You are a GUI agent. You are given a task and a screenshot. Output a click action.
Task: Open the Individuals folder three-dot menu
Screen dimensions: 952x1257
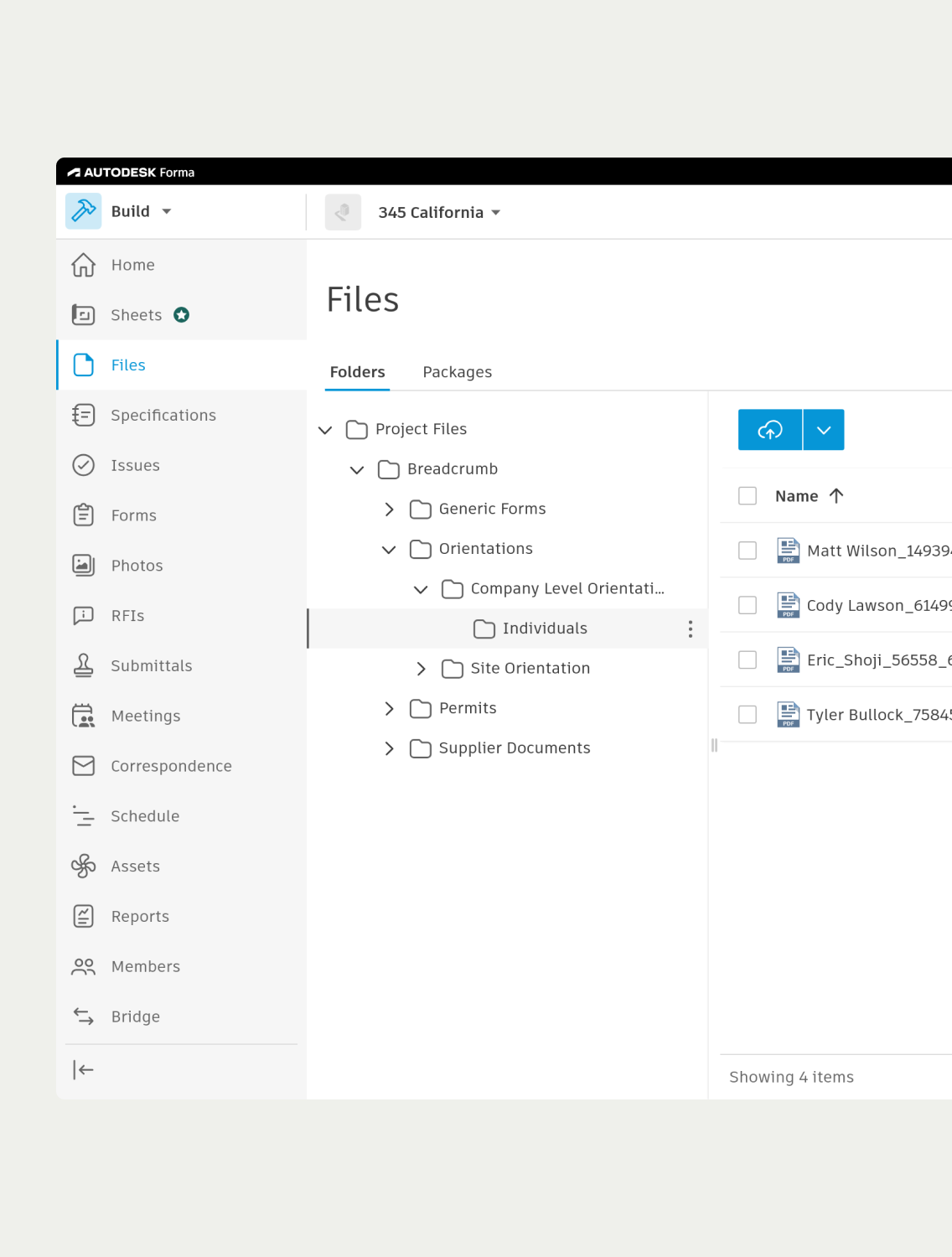click(691, 628)
